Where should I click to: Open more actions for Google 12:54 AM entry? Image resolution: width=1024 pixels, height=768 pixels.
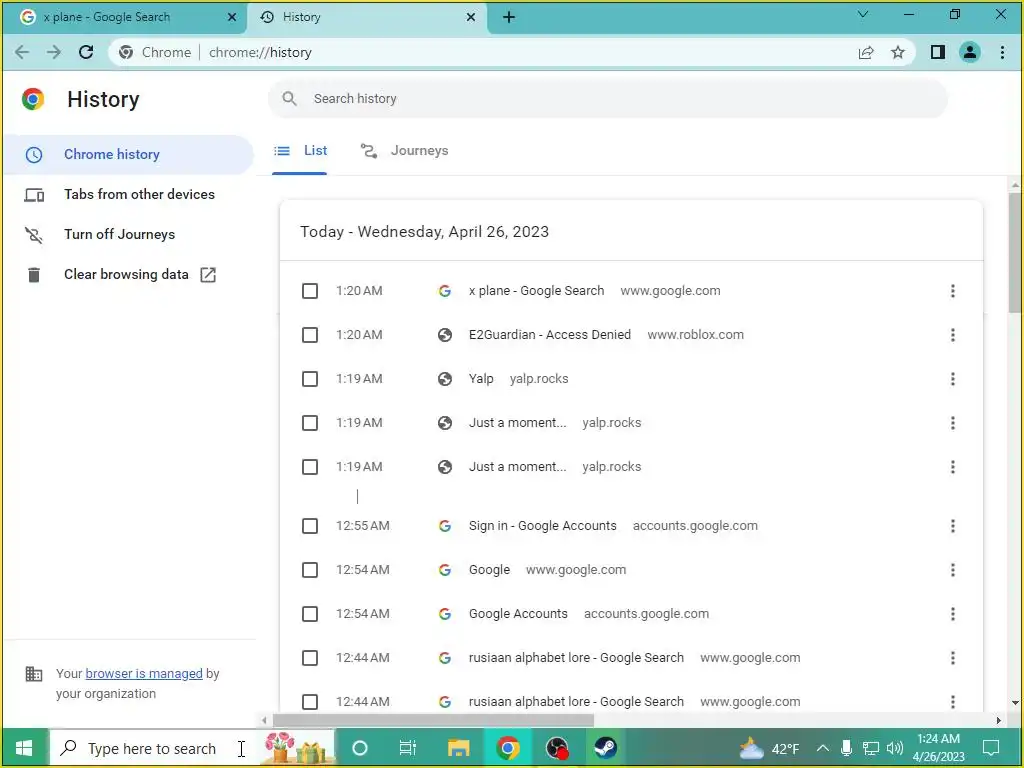point(953,570)
